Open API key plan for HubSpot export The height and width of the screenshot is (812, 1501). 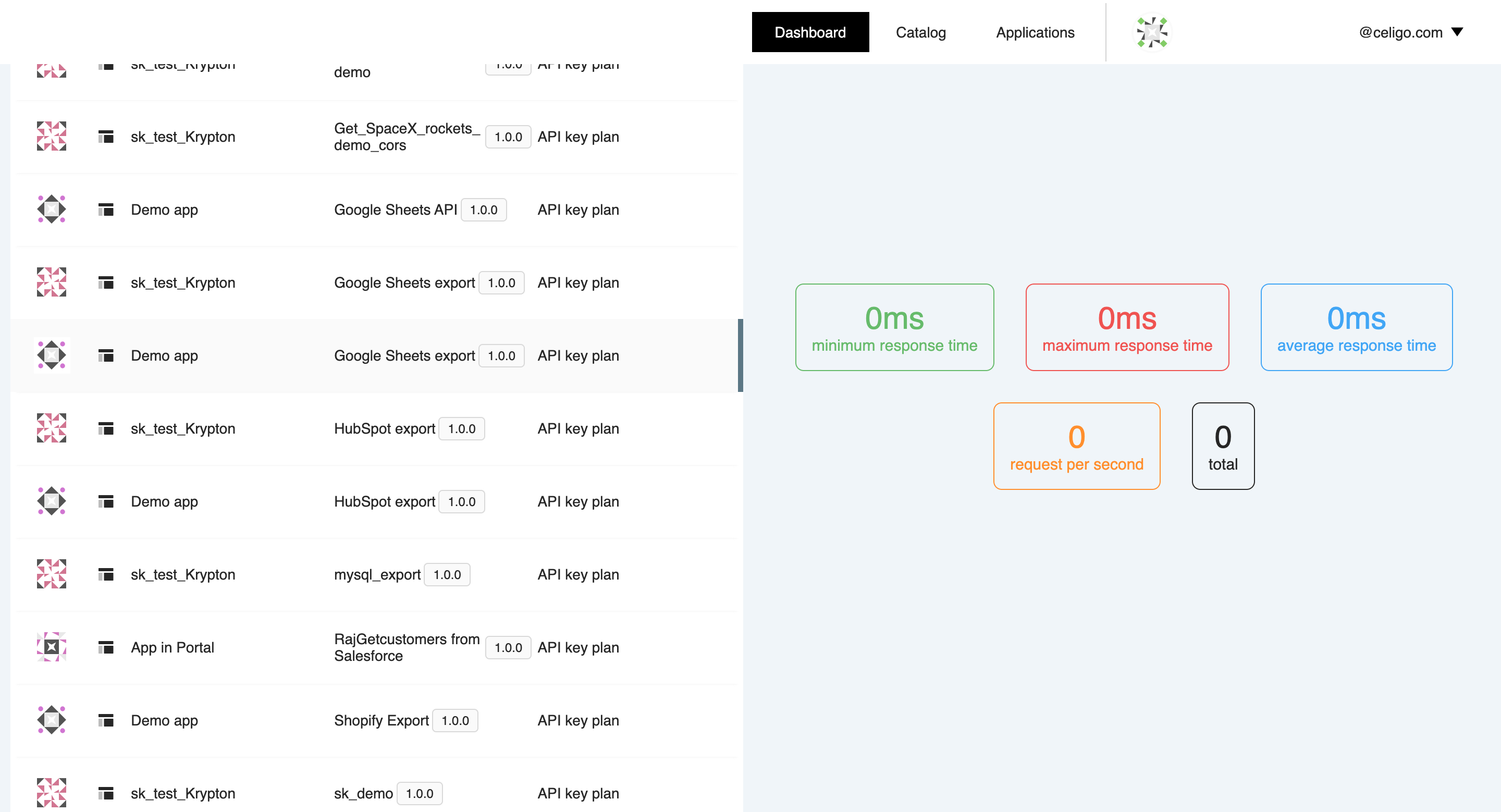point(578,428)
